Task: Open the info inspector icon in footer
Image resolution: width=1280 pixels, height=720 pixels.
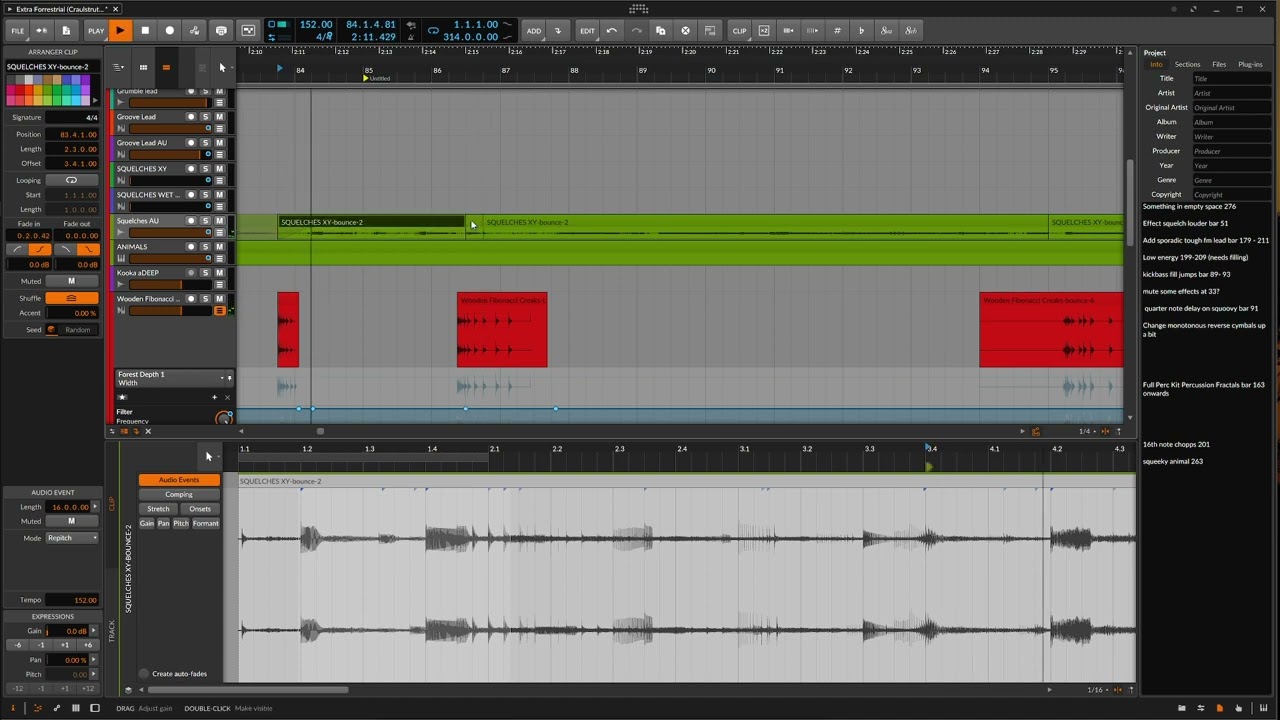Action: [13, 708]
